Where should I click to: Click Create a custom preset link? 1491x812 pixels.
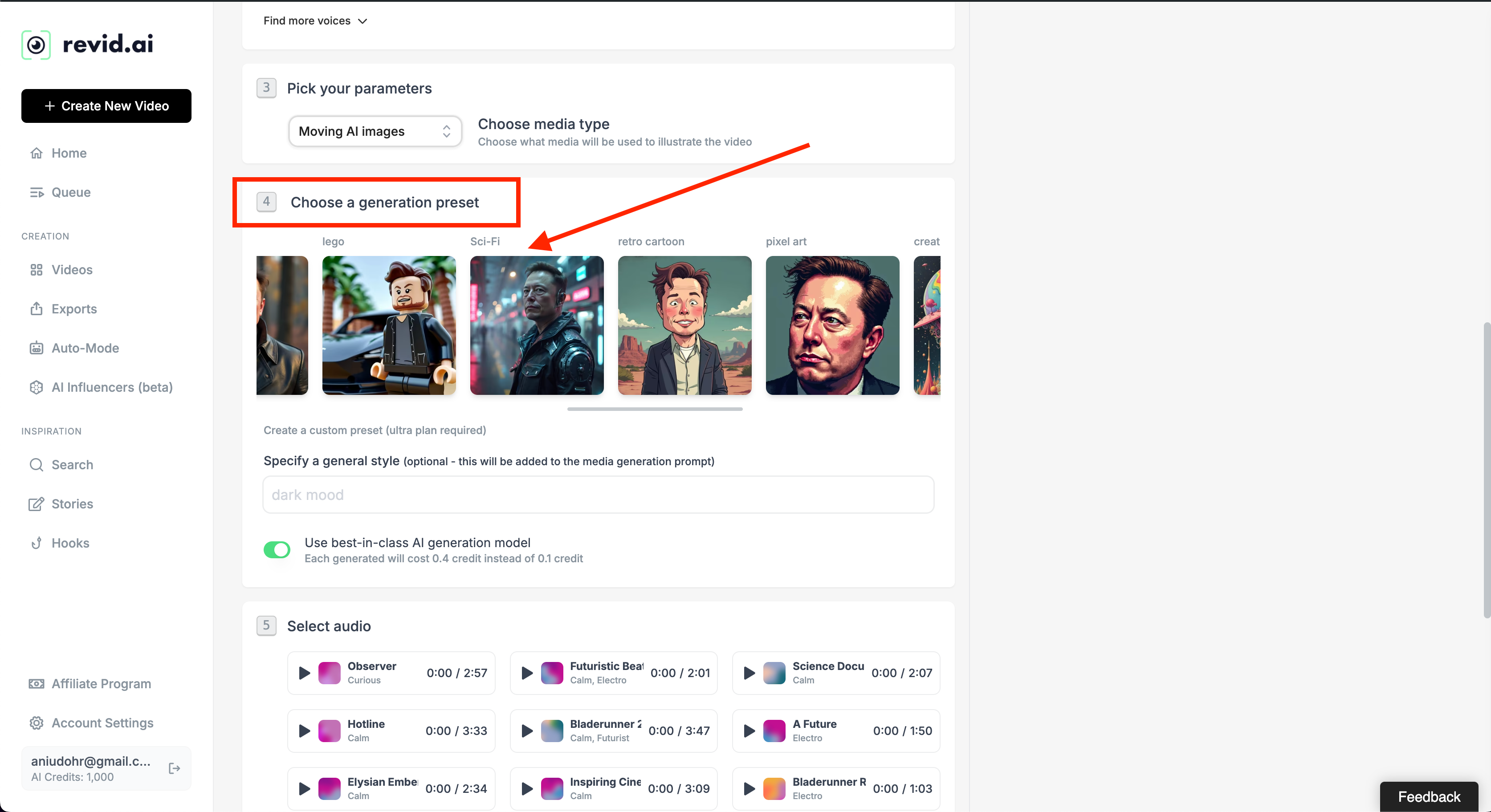pyautogui.click(x=374, y=430)
